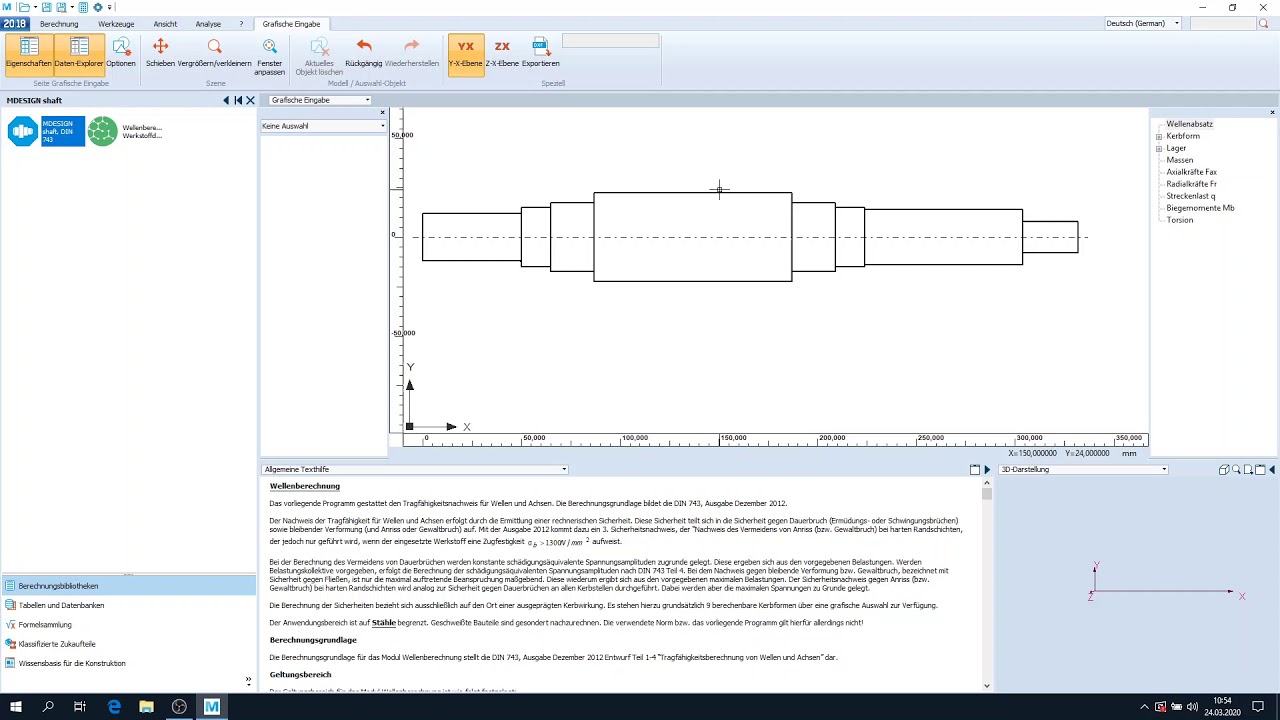Open the Deutsch (German) language dropdown
Viewport: 1280px width, 720px height.
point(1143,23)
